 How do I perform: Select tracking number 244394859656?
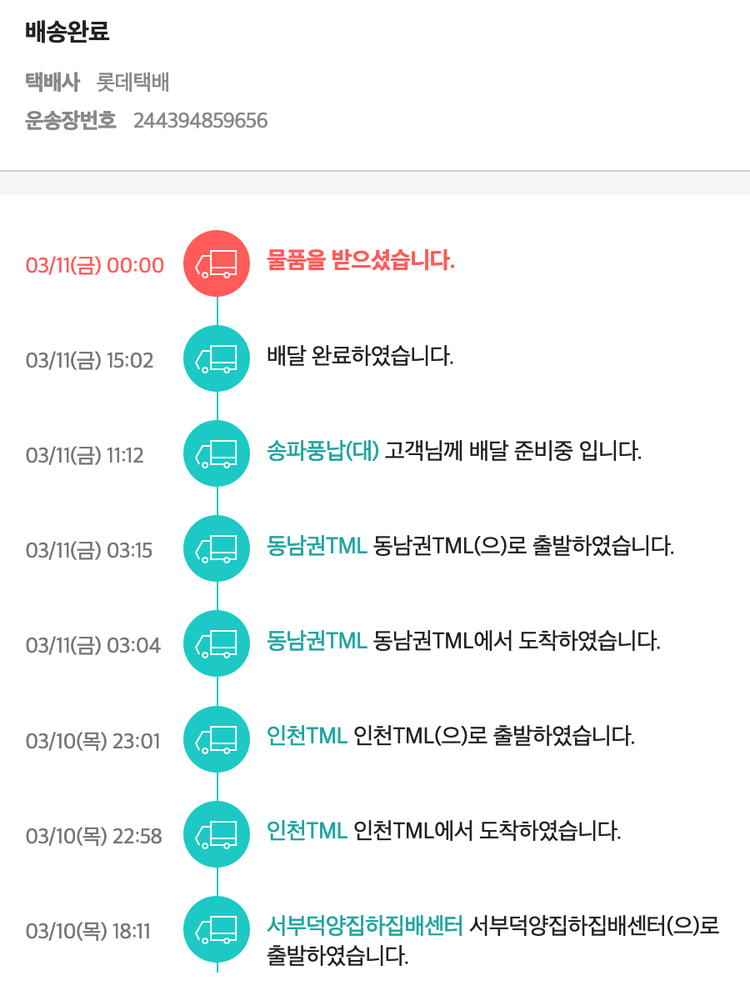[200, 121]
